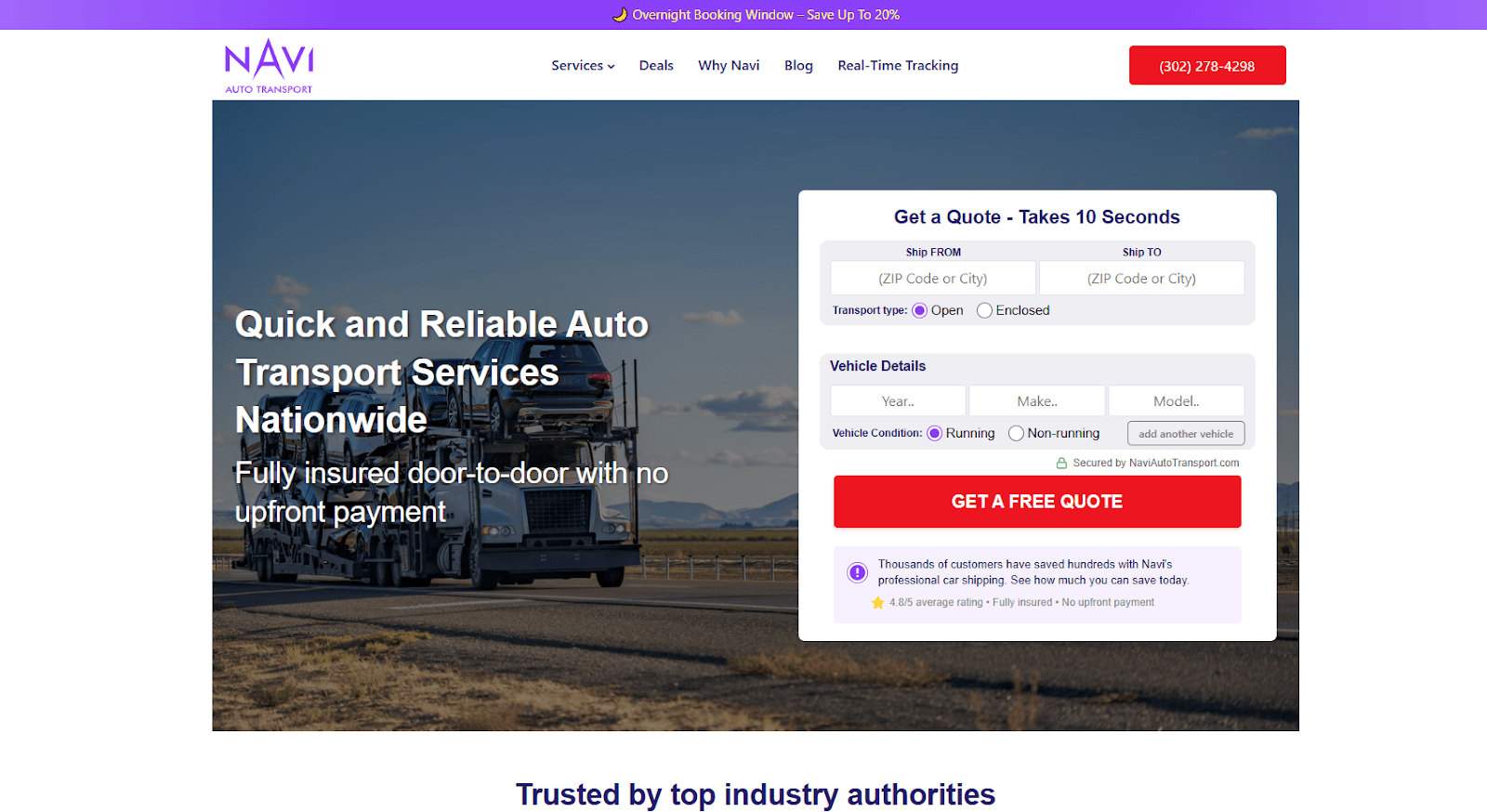Choose Non-running vehicle condition
The height and width of the screenshot is (812, 1487).
point(1016,433)
